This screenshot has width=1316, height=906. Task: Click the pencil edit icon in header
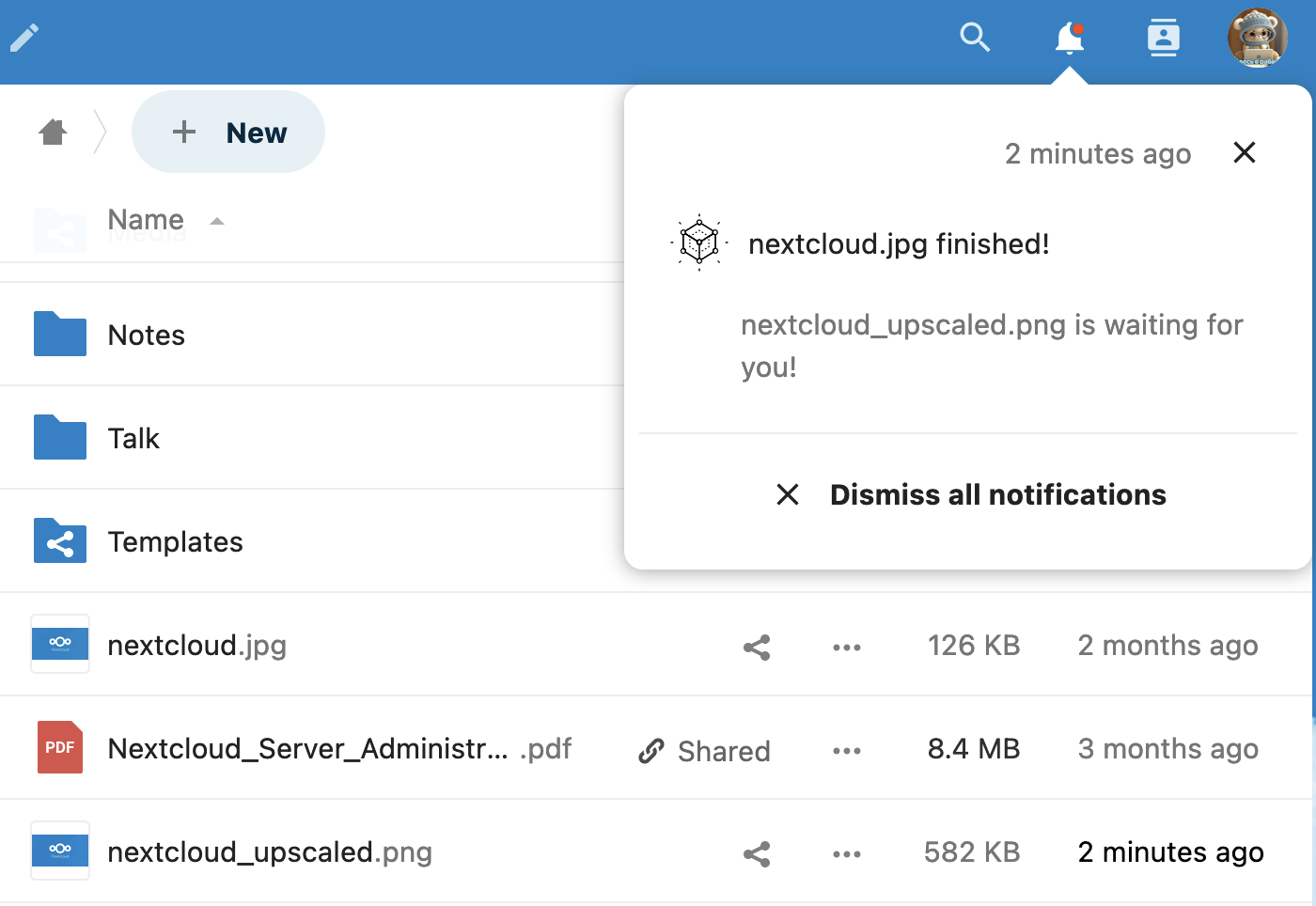(x=24, y=38)
